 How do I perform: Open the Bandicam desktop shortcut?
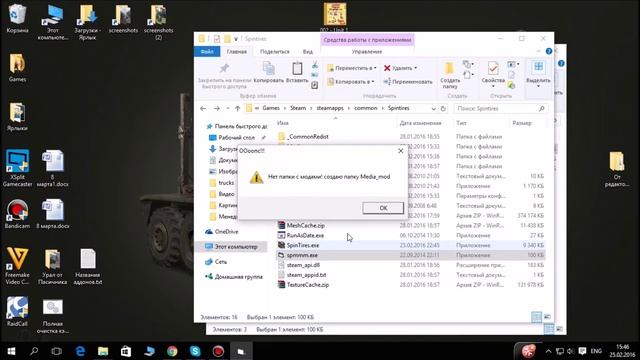[17, 214]
